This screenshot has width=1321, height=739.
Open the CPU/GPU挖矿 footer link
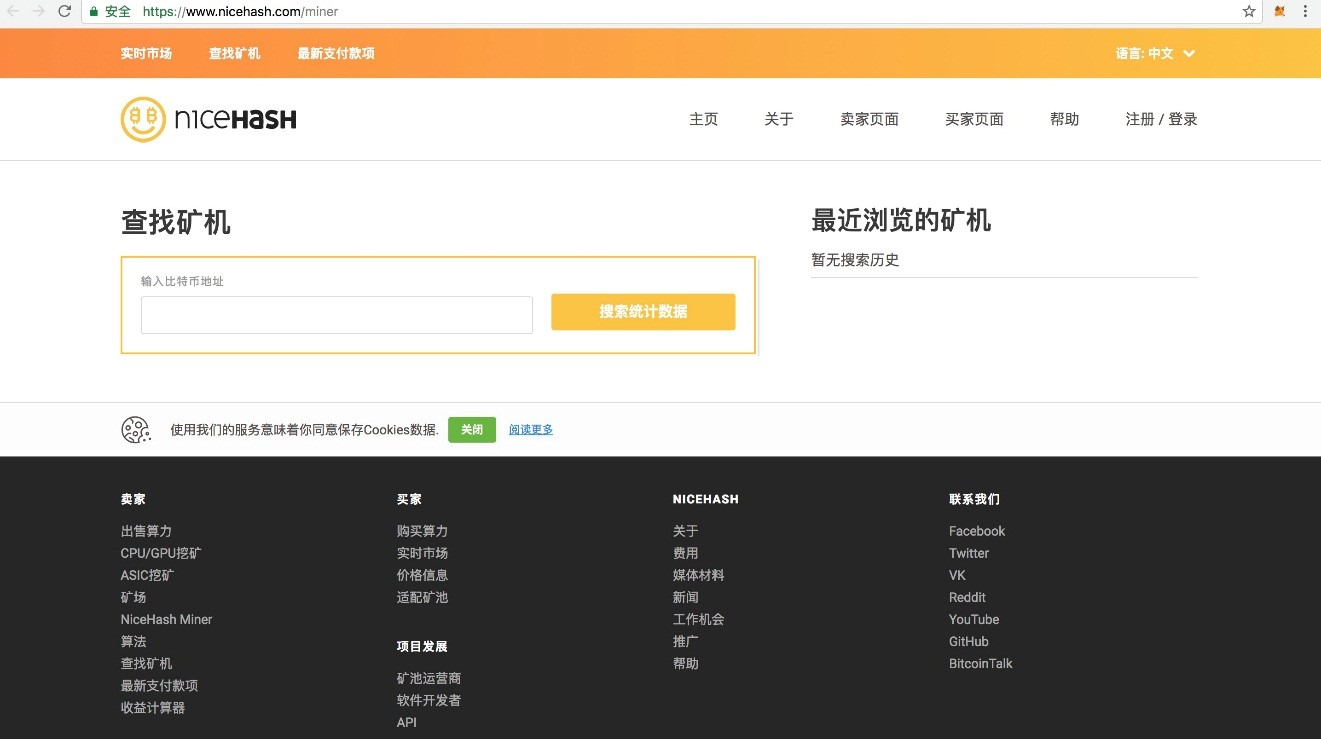[x=161, y=553]
